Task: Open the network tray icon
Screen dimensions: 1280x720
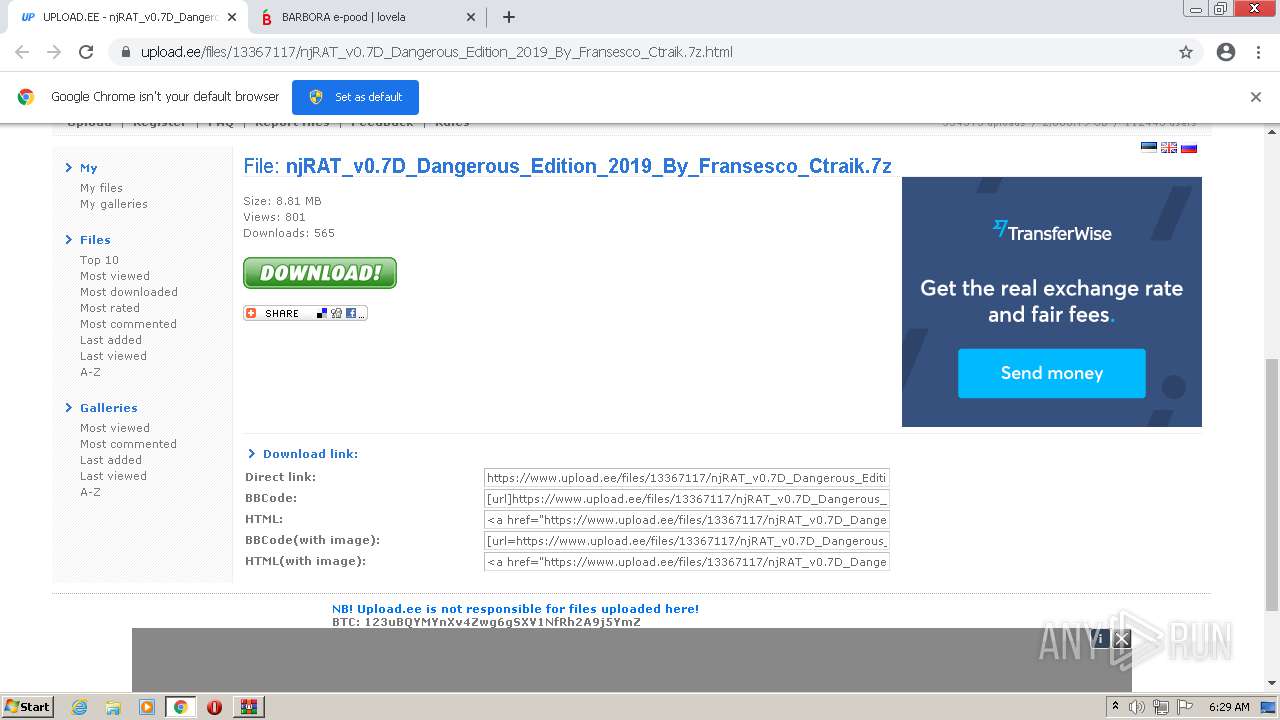Action: point(1161,707)
